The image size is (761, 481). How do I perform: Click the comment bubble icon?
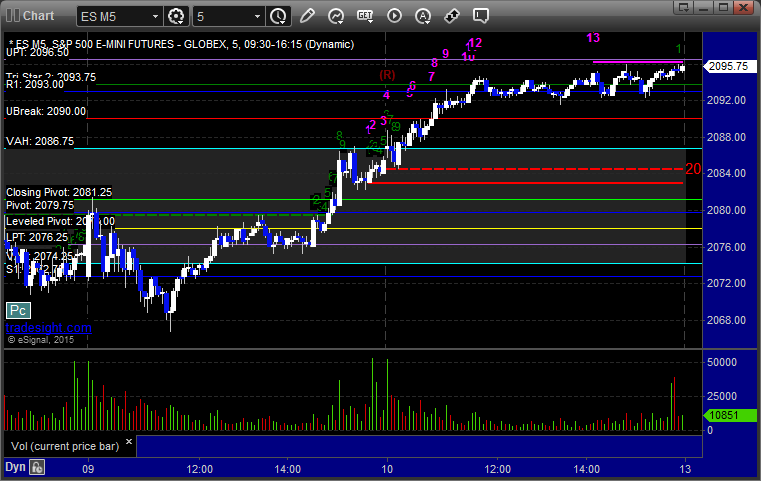pos(480,16)
